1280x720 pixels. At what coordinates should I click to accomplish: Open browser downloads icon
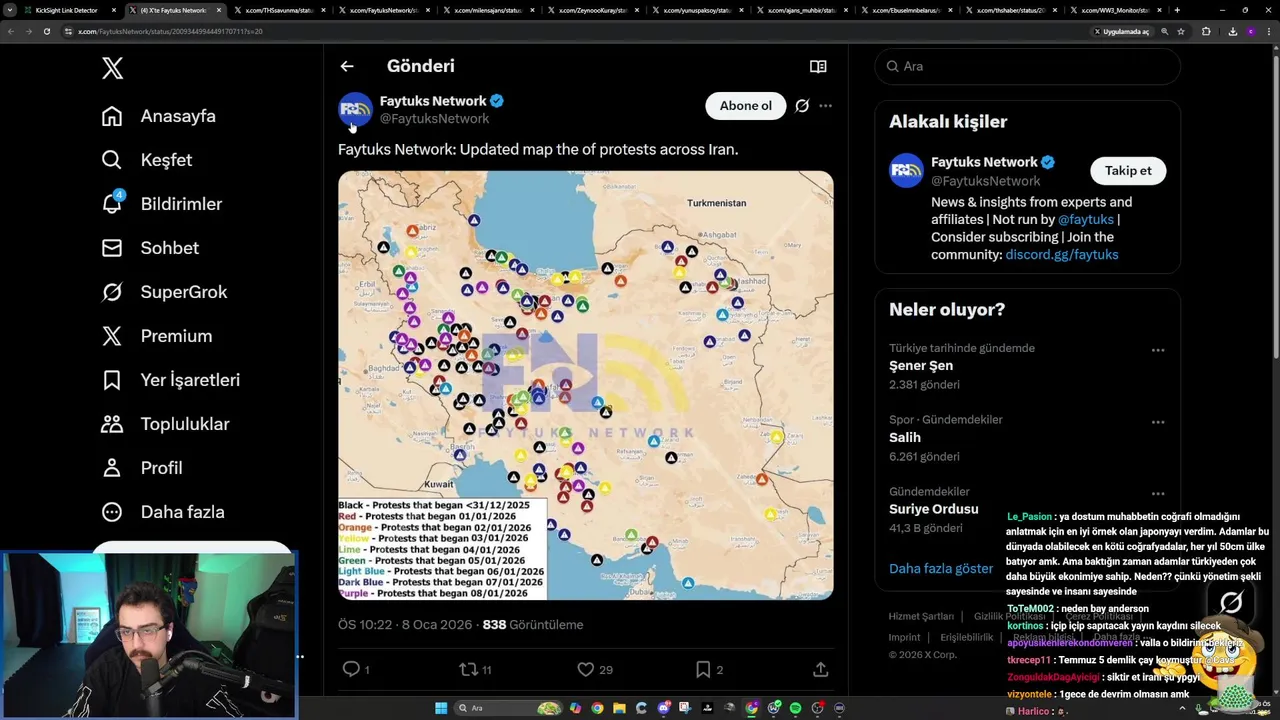tap(1232, 31)
